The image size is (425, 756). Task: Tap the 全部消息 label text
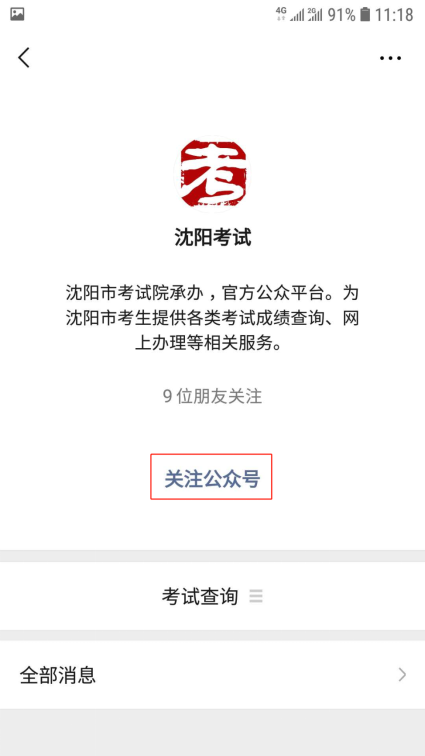57,675
